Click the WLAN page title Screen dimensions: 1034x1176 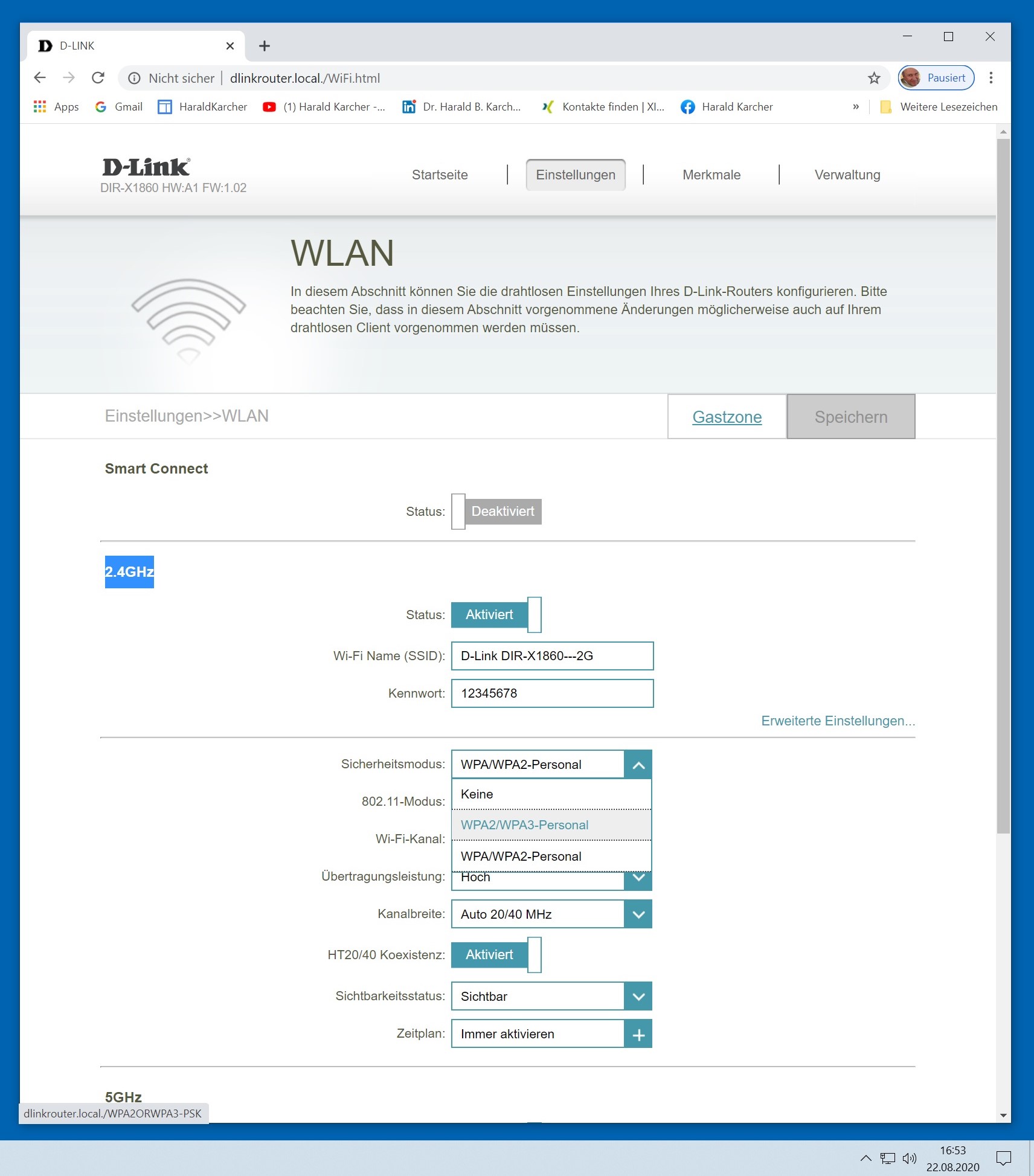342,253
